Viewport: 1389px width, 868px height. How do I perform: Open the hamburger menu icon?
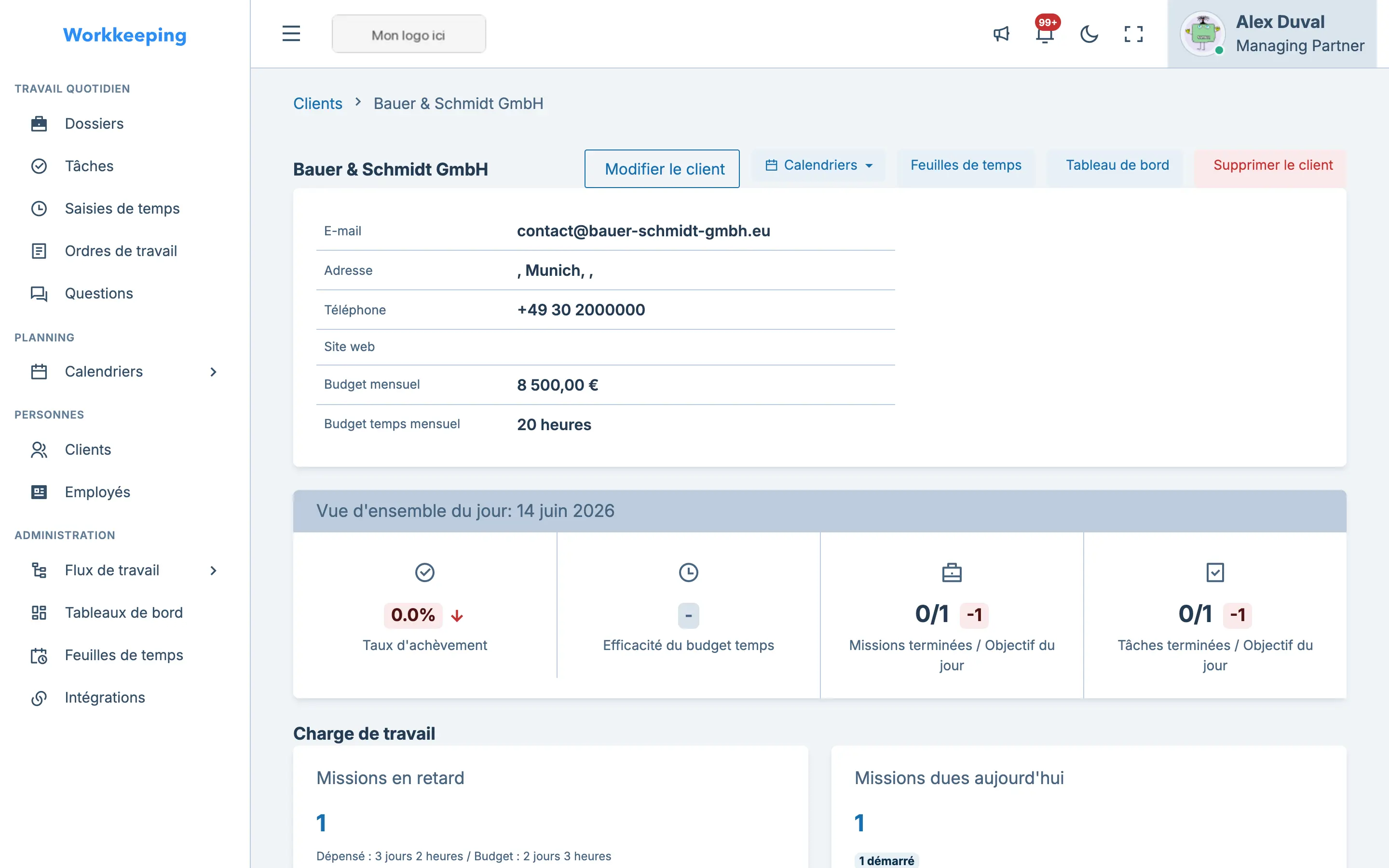pos(291,34)
